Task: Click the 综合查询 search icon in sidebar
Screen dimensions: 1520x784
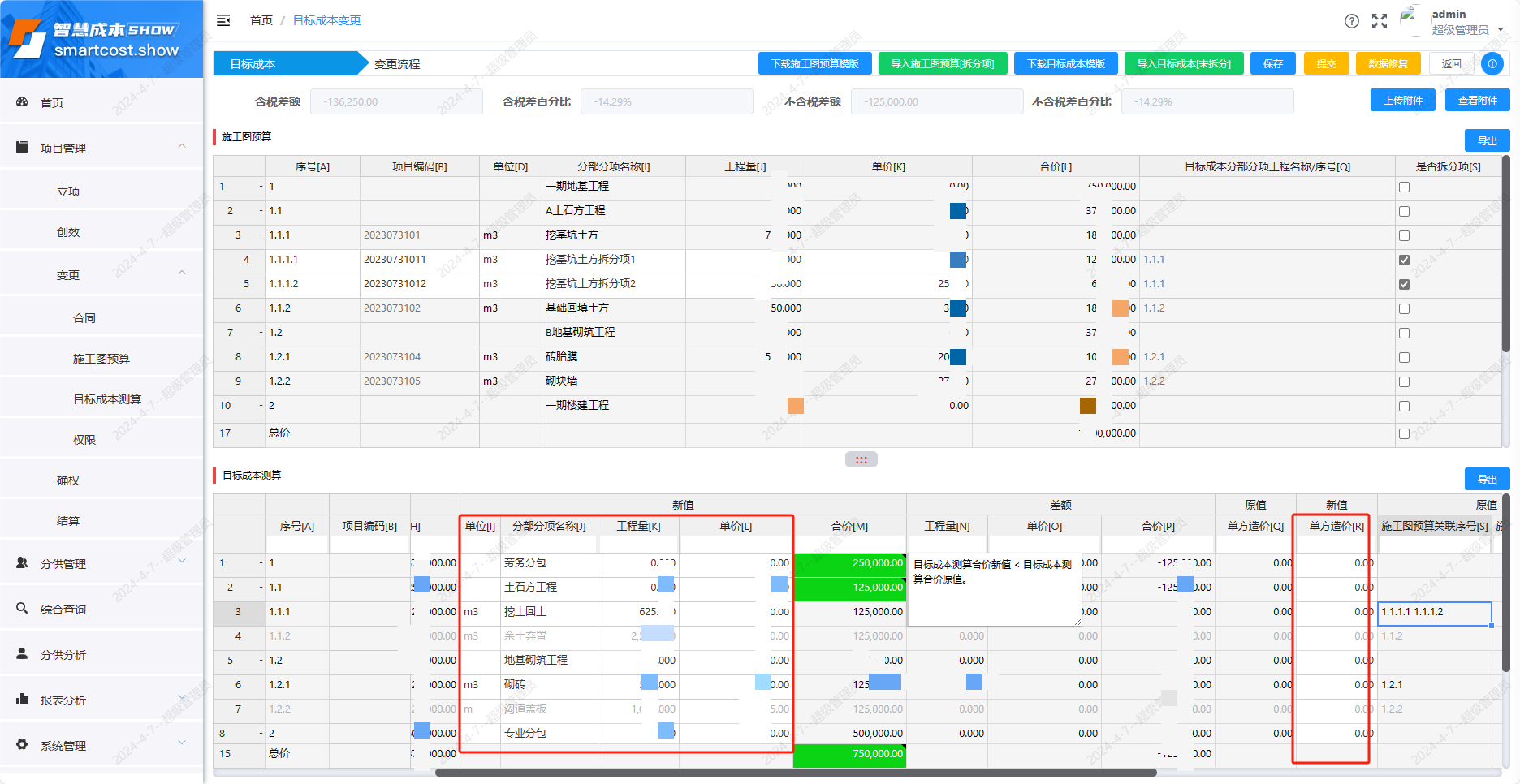Action: pos(22,609)
